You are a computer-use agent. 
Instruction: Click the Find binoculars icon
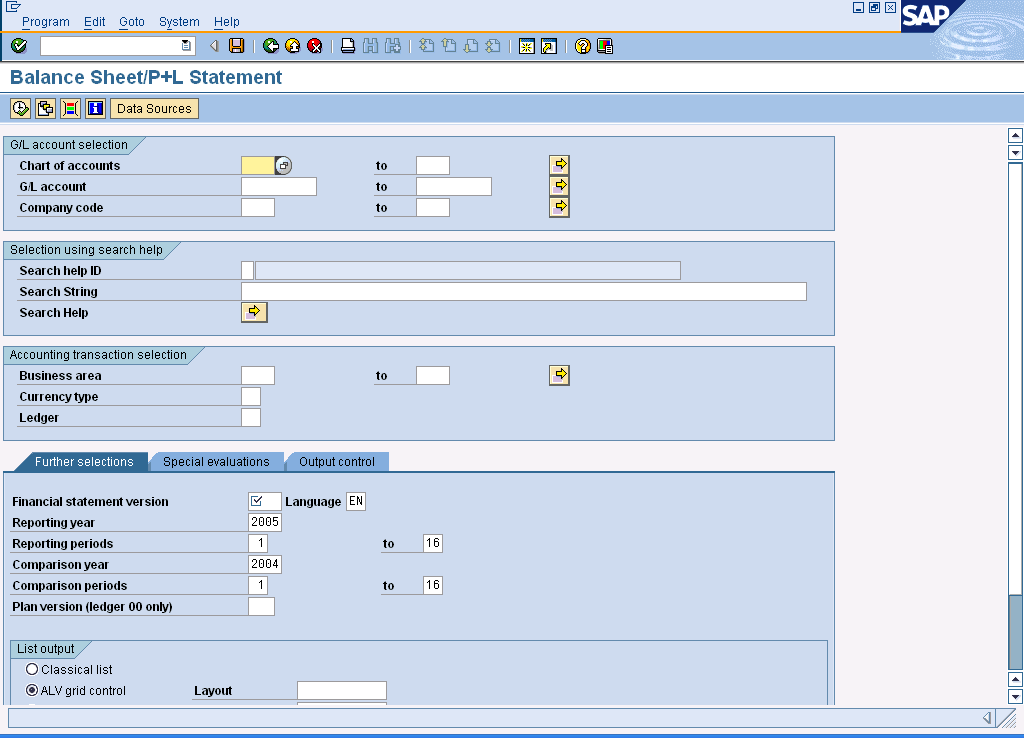(x=370, y=46)
